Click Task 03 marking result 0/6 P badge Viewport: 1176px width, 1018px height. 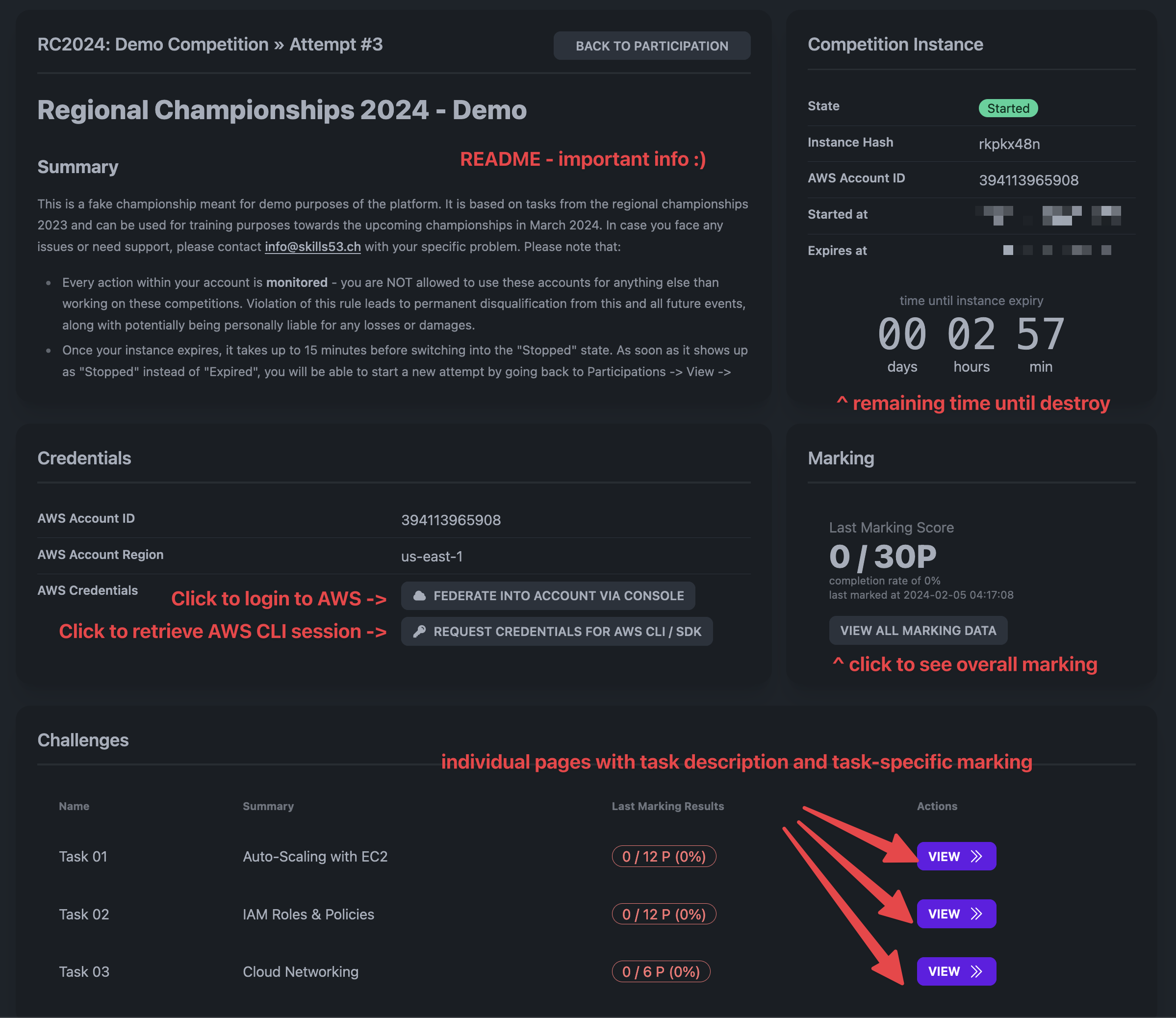661,971
